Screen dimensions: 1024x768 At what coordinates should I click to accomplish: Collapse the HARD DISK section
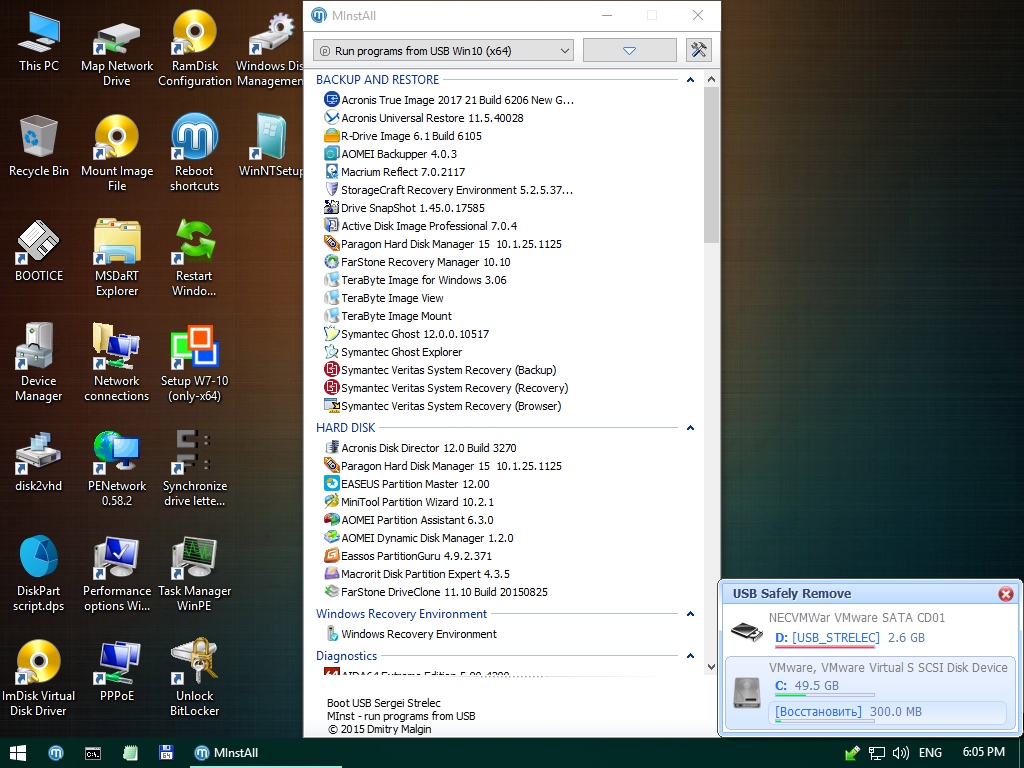[x=690, y=428]
